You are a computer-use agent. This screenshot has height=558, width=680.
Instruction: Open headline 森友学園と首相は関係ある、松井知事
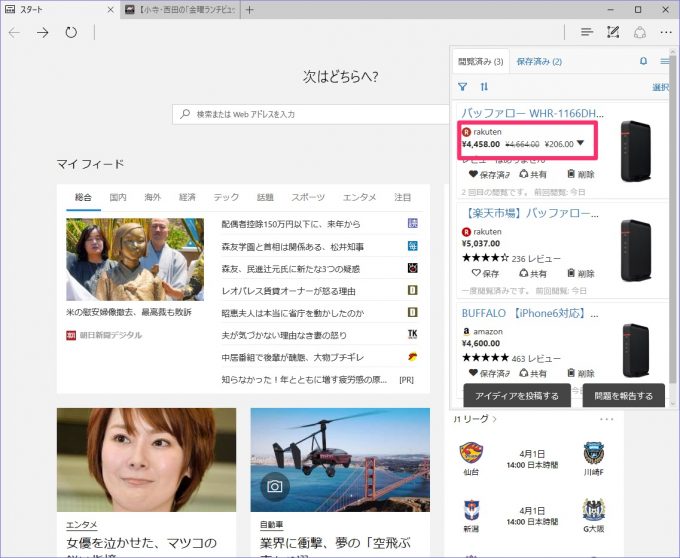tap(293, 247)
